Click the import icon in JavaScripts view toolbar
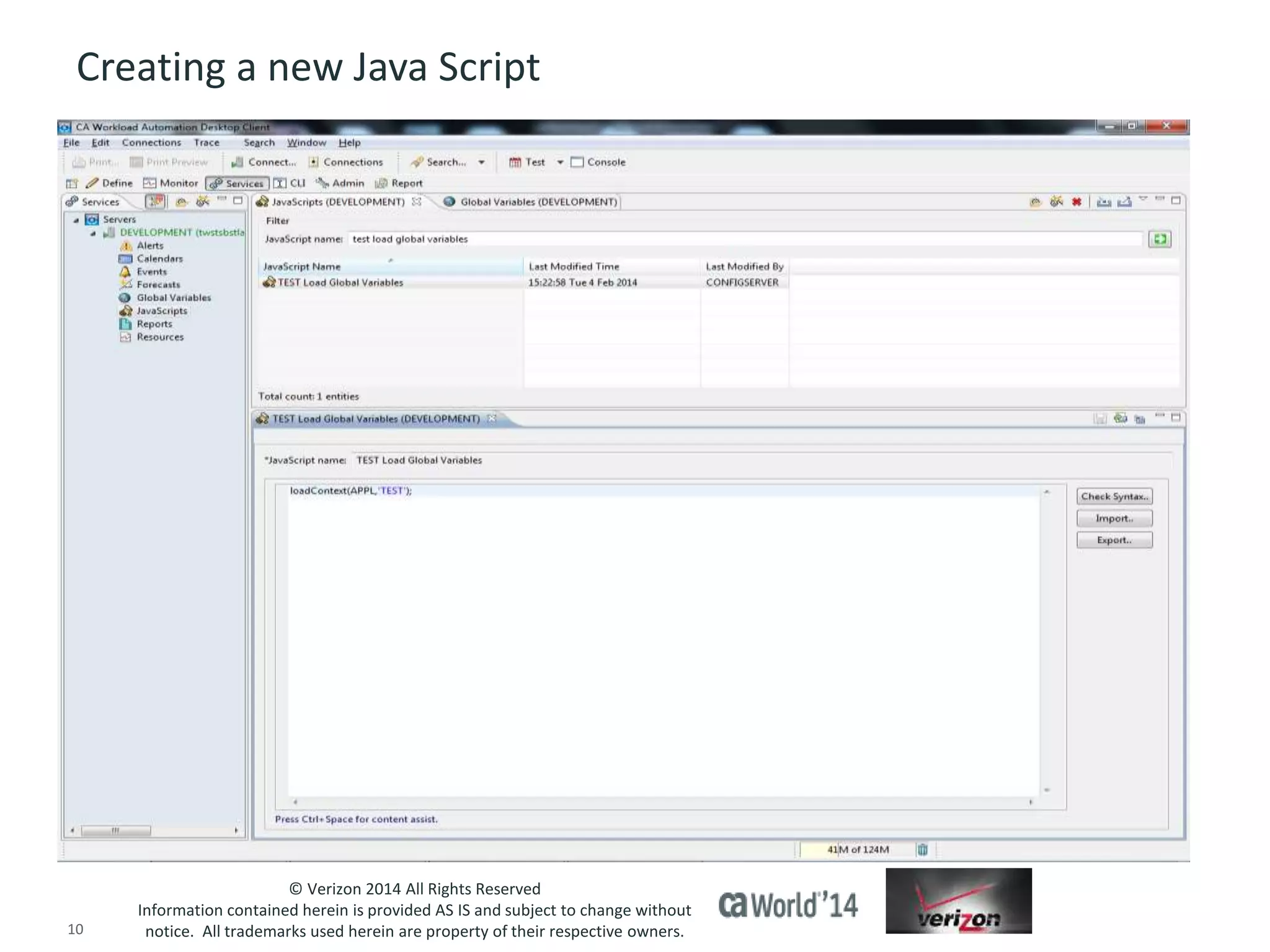The image size is (1270, 952). tap(1104, 202)
